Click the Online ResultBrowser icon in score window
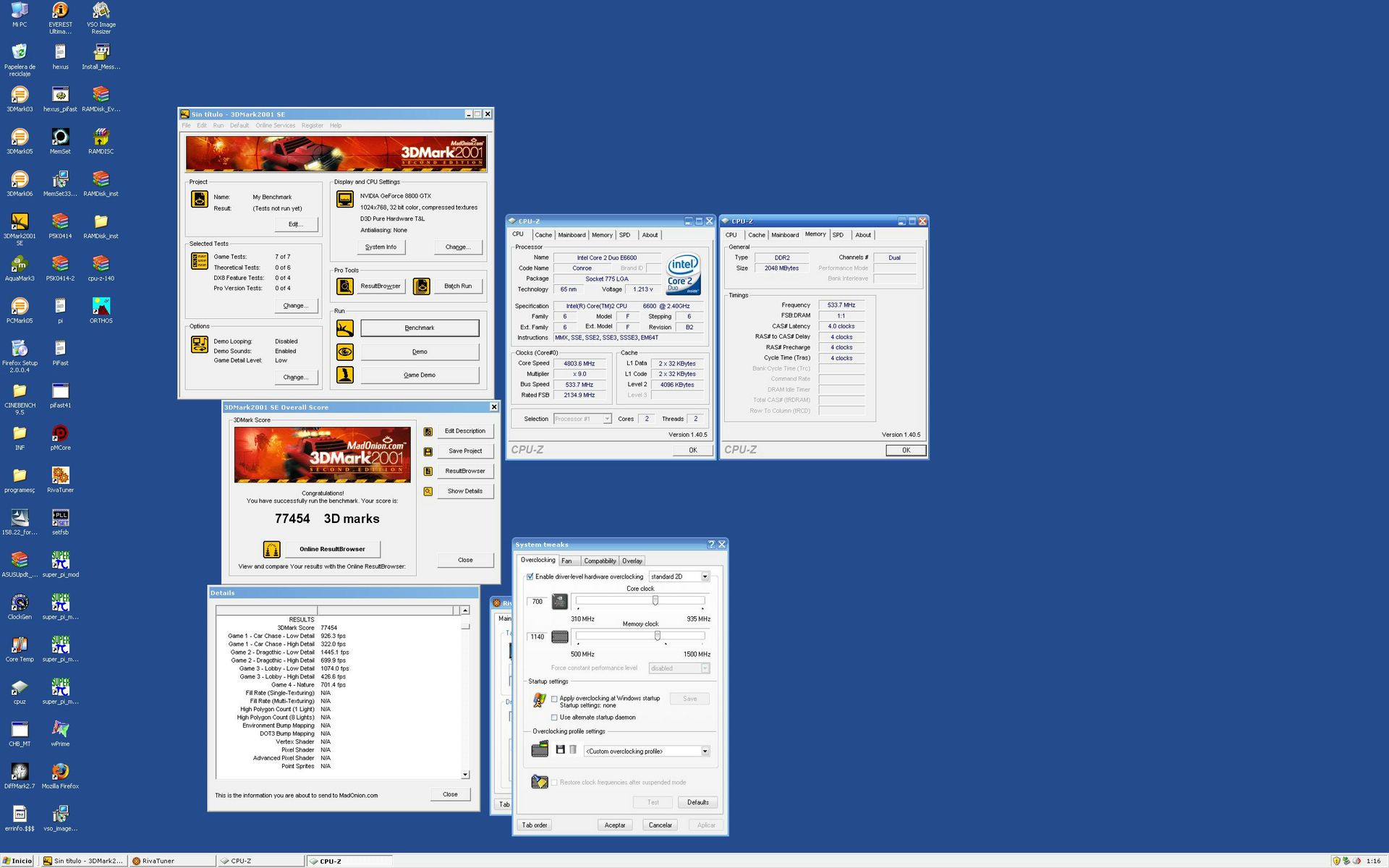Image resolution: width=1389 pixels, height=868 pixels. pyautogui.click(x=272, y=550)
